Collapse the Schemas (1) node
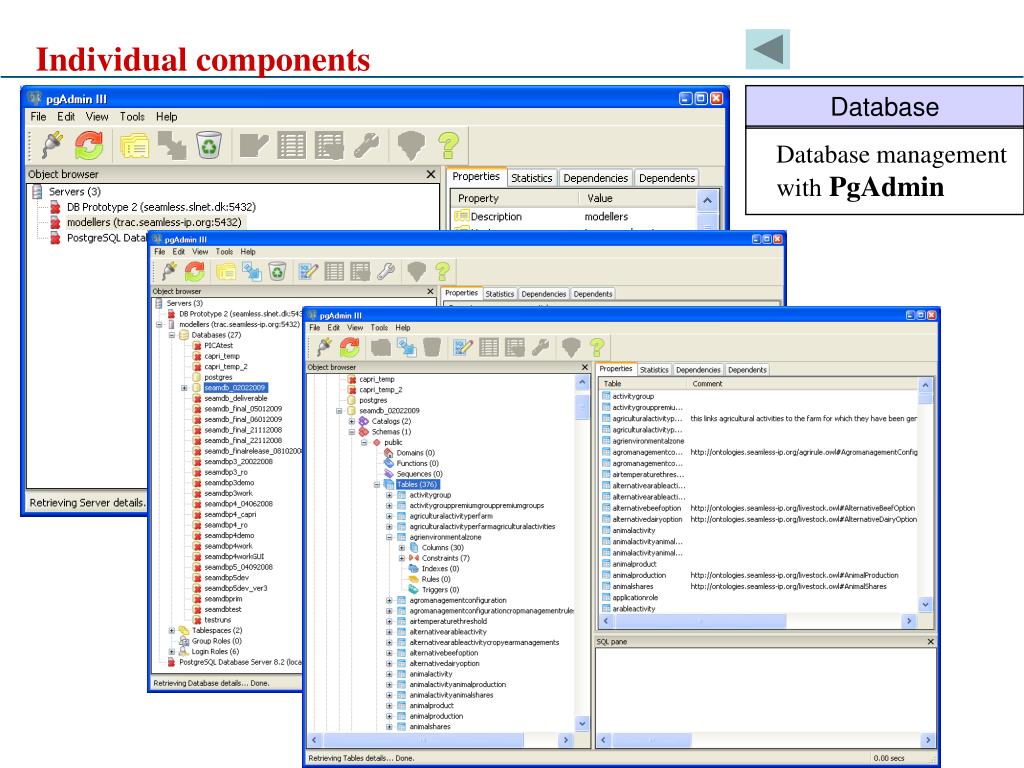The image size is (1024, 768). (351, 432)
